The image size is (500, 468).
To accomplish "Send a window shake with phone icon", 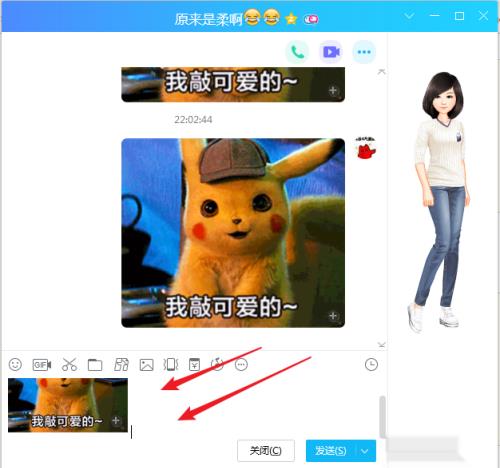I will 171,365.
